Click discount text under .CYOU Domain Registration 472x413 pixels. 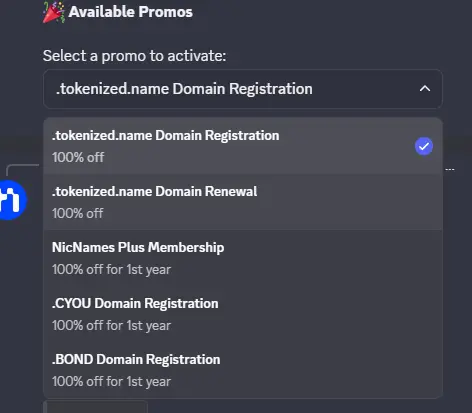coord(111,325)
